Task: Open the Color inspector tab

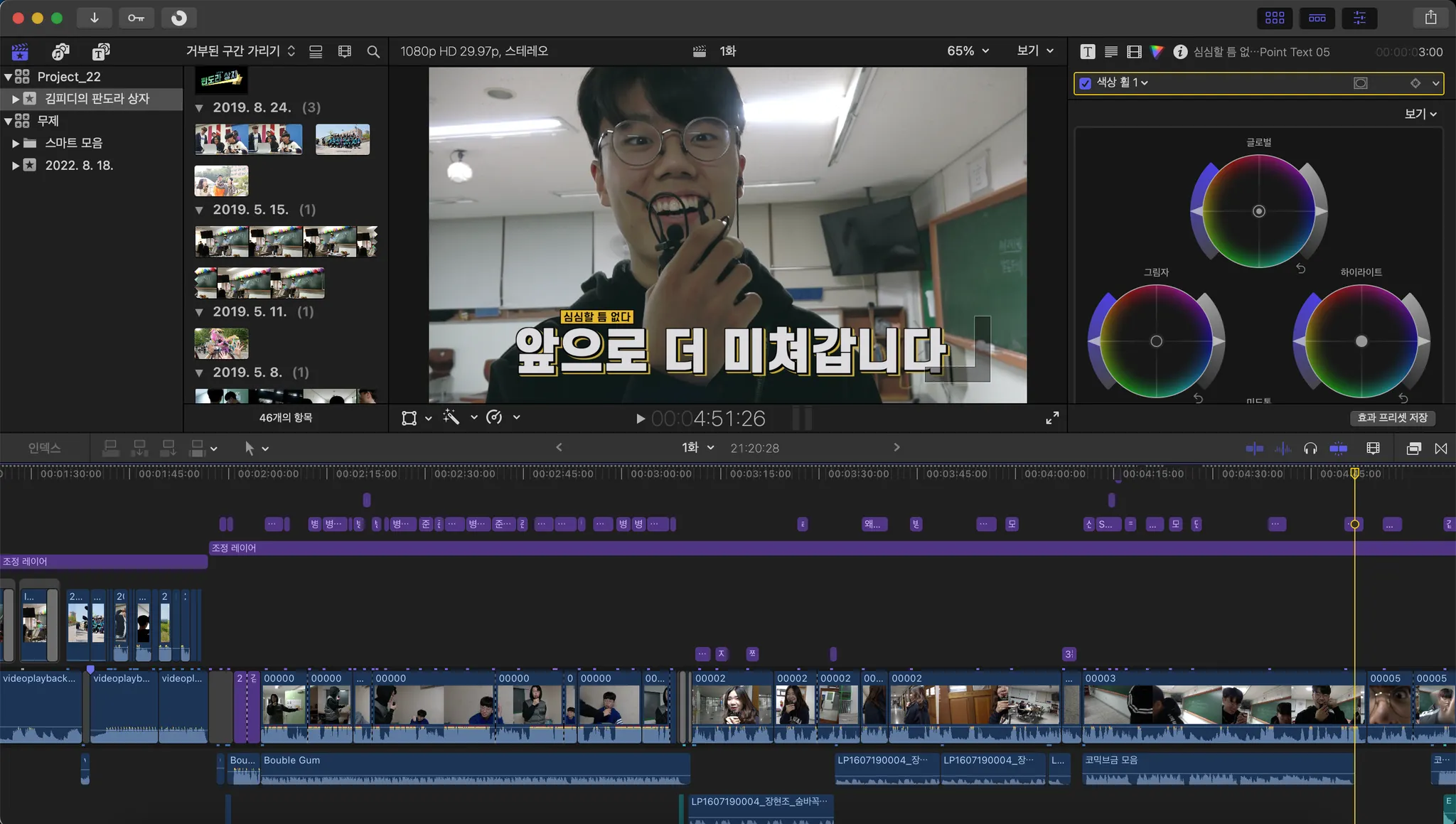Action: (1157, 51)
